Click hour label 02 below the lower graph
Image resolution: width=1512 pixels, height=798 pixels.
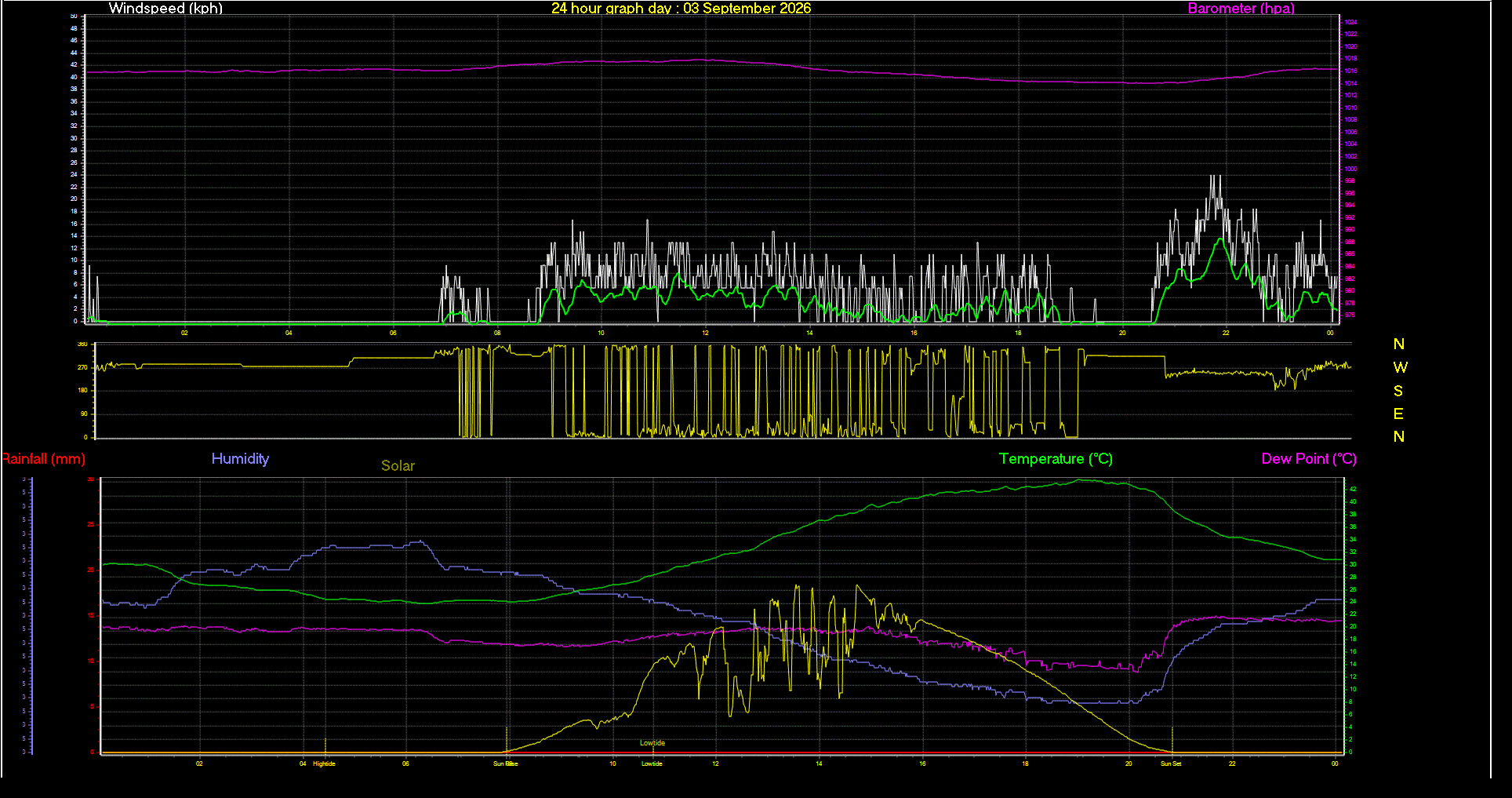(199, 763)
